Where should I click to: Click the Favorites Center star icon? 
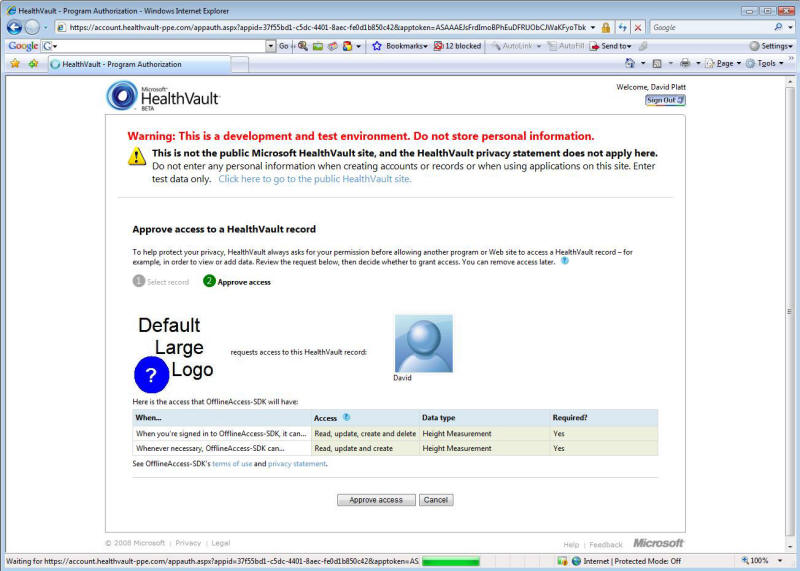(x=15, y=63)
